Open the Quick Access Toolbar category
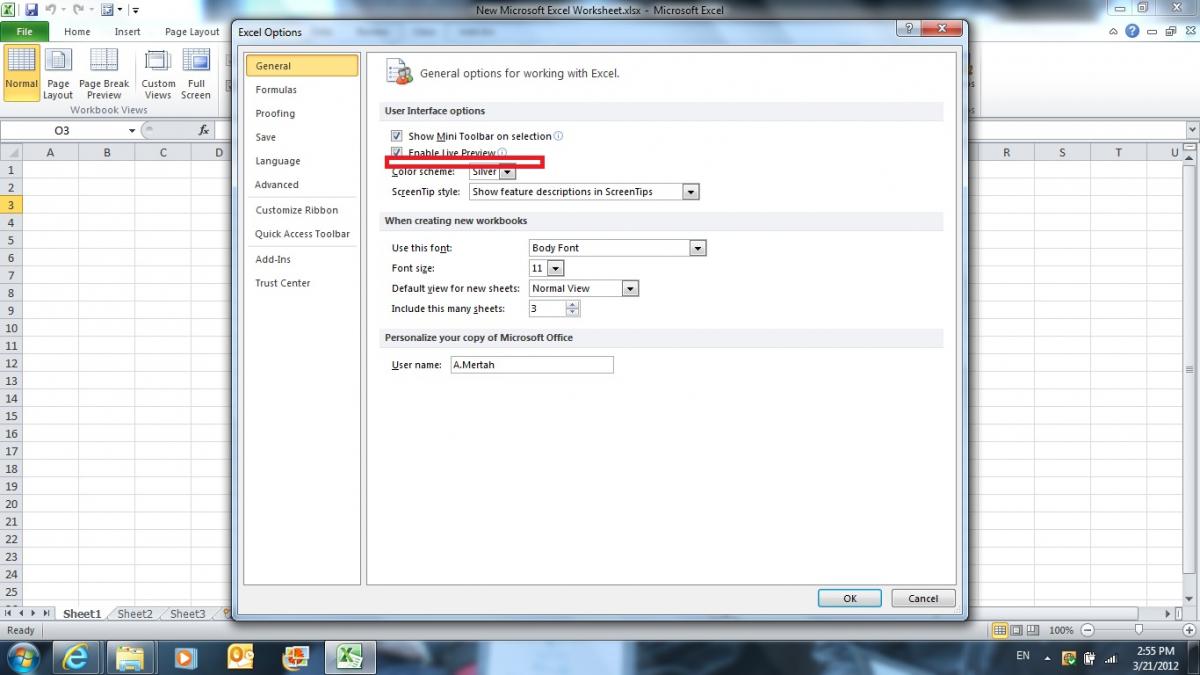Screen dimensions: 1200x675 [x=302, y=234]
